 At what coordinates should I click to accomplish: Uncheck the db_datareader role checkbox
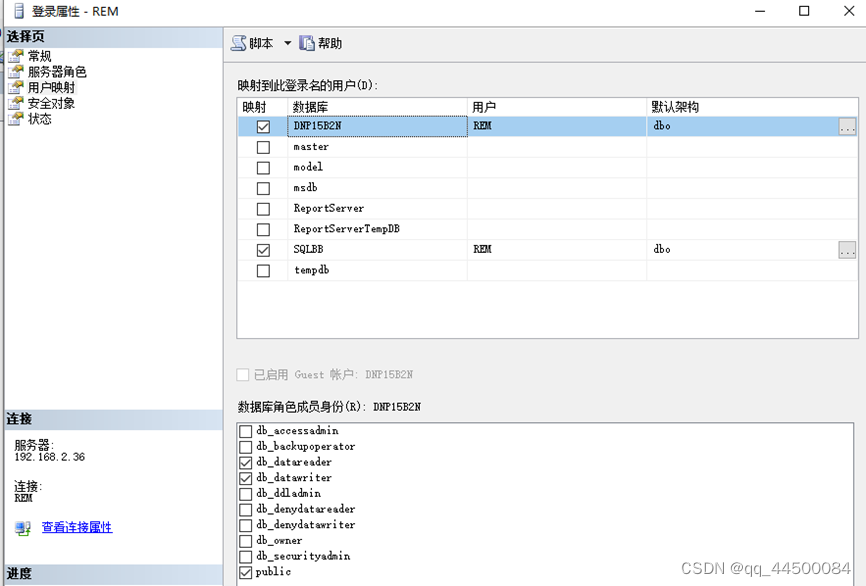pos(243,462)
